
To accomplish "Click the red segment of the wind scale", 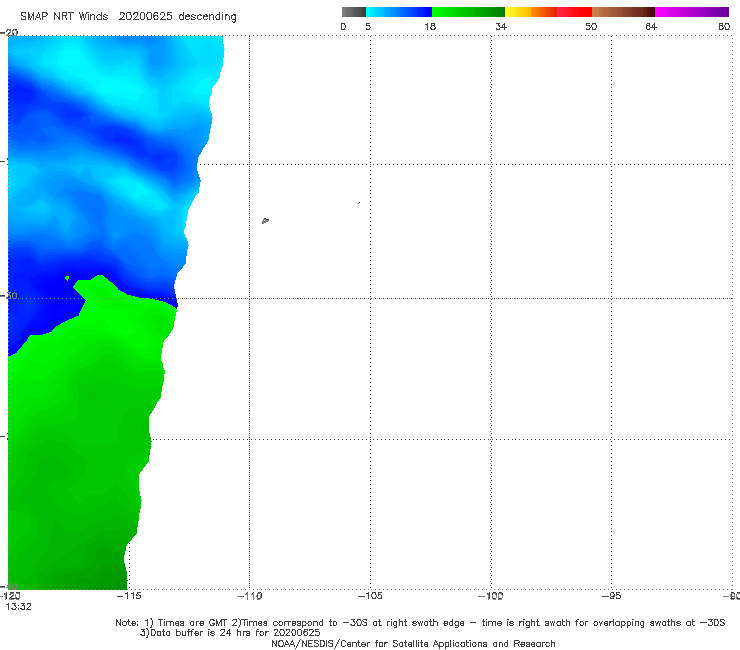I will (x=574, y=12).
